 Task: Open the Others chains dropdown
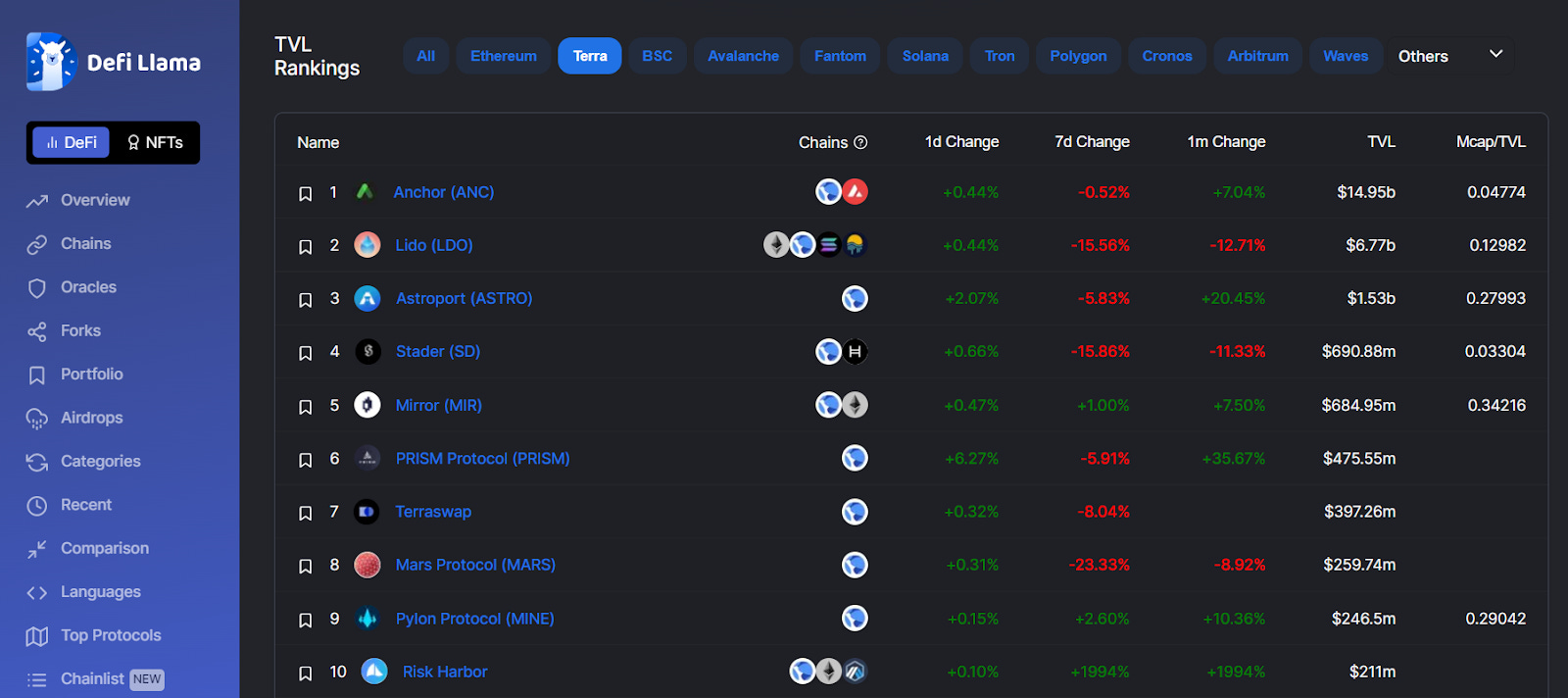(x=1450, y=56)
